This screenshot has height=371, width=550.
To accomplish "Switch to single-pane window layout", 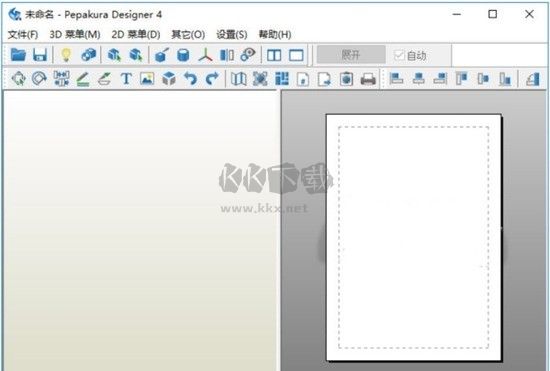I will [x=296, y=55].
